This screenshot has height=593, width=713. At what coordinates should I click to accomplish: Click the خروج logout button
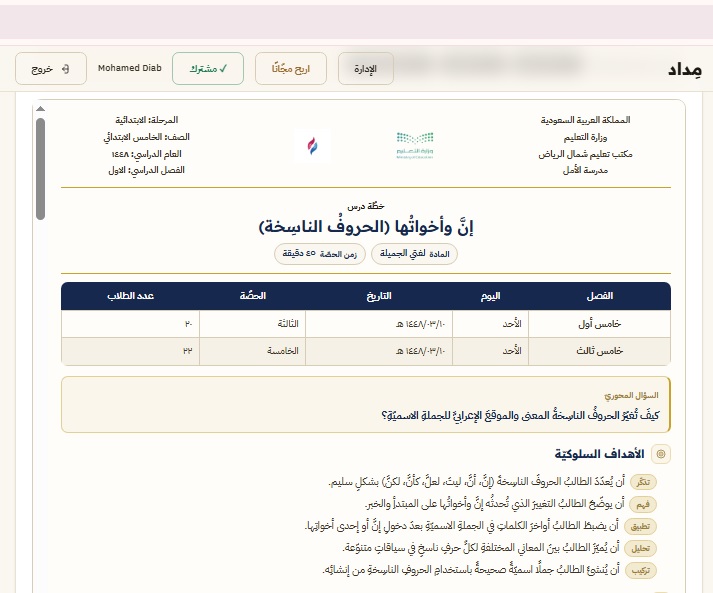coord(51,69)
